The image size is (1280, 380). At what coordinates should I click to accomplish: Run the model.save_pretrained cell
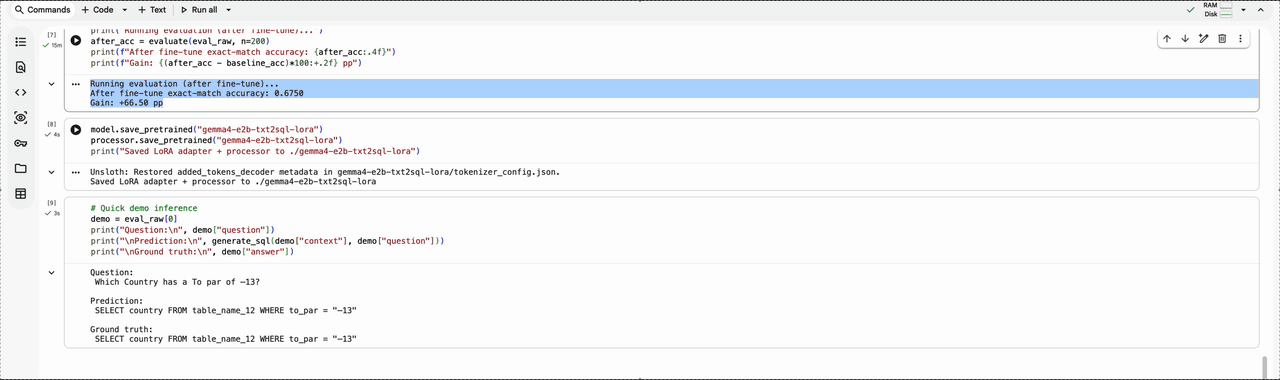pyautogui.click(x=76, y=130)
